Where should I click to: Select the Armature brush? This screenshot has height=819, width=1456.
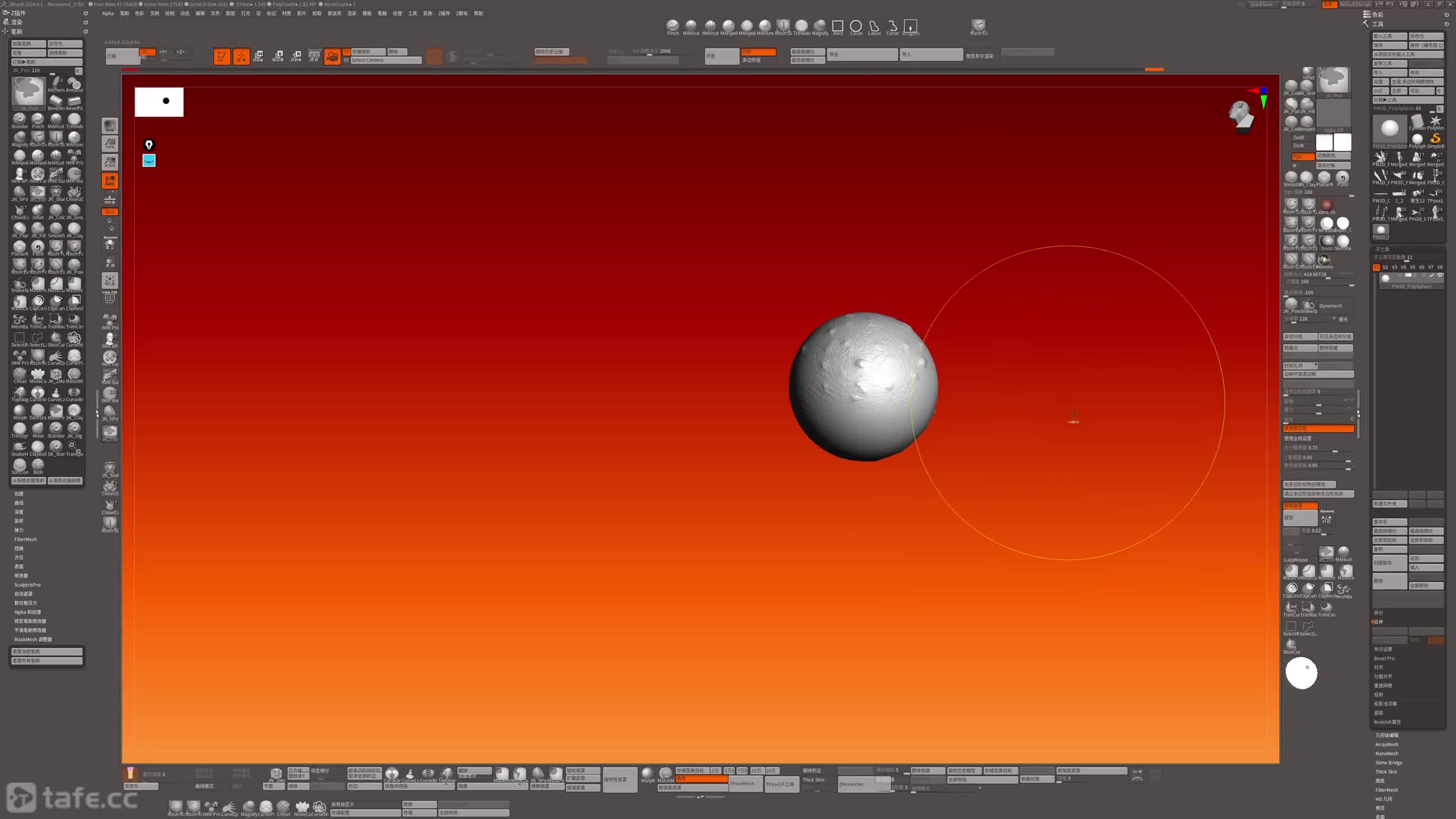click(x=74, y=84)
